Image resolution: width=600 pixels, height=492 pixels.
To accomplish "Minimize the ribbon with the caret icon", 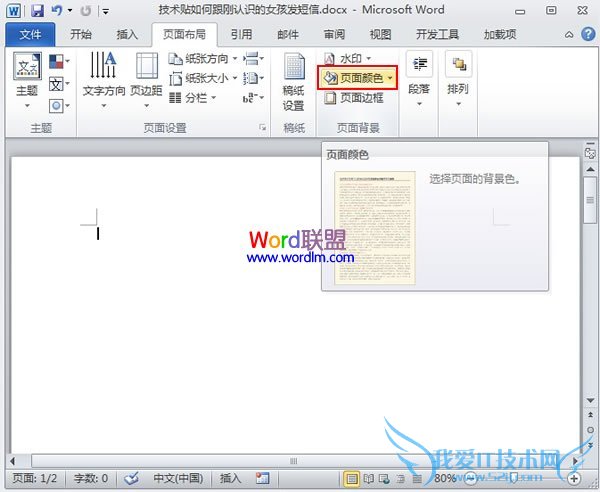I will (x=569, y=35).
